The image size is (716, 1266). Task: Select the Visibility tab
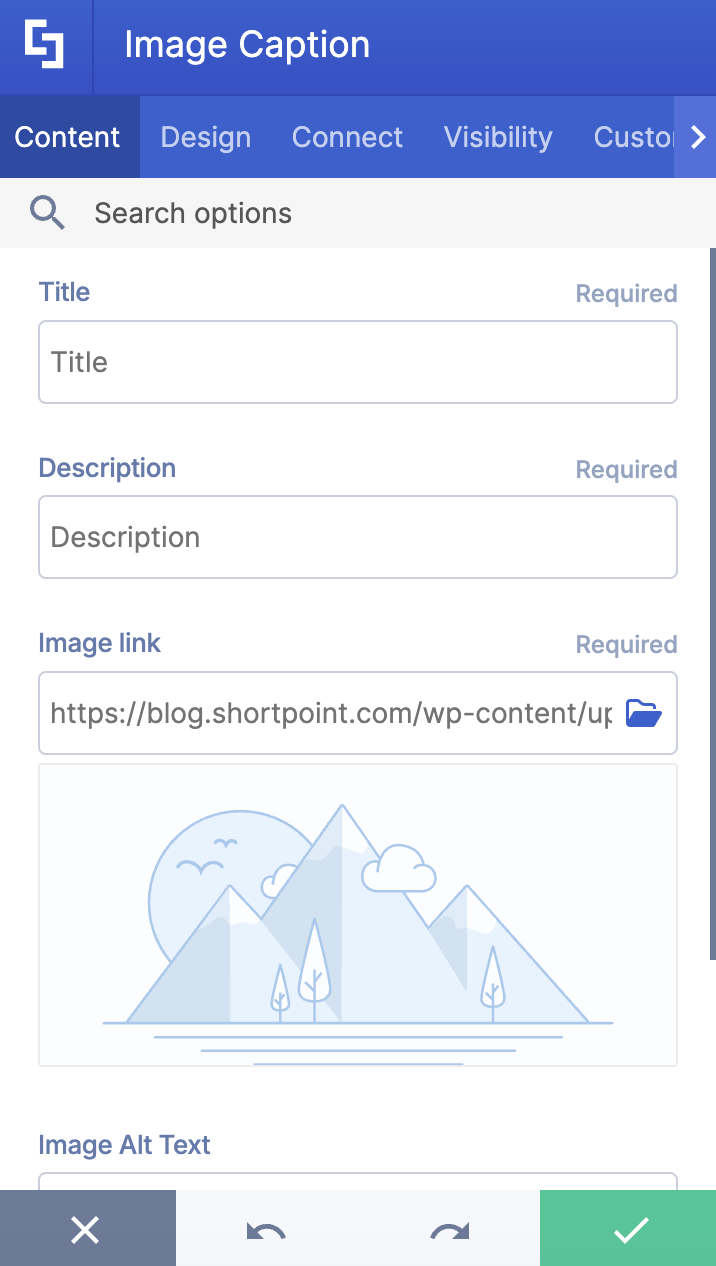(498, 137)
